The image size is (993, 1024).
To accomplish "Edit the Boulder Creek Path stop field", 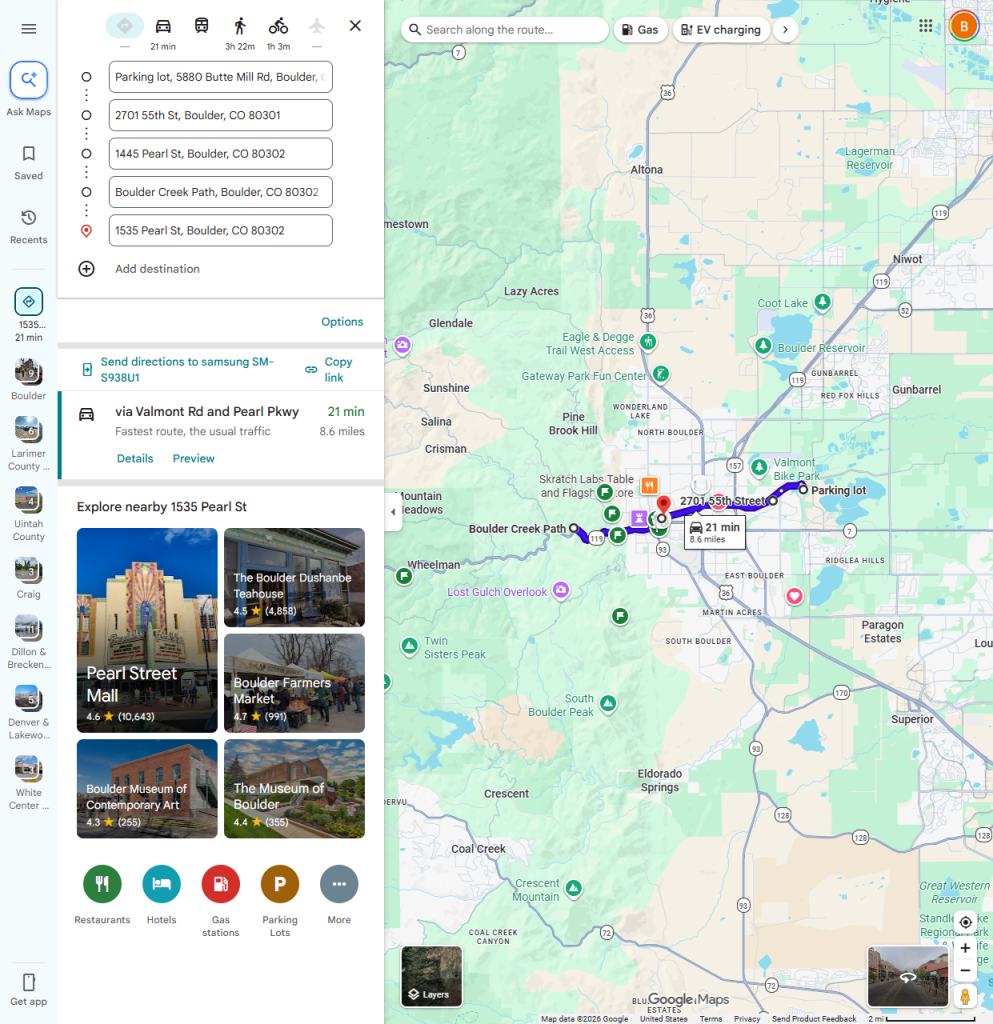I will (221, 192).
